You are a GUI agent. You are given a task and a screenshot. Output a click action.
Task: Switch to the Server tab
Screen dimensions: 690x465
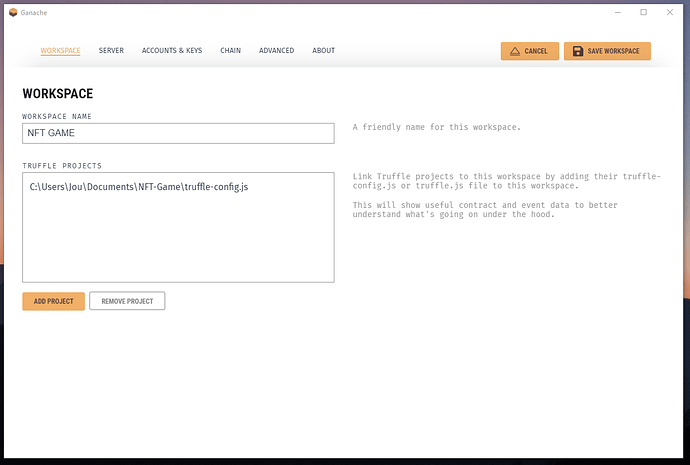click(111, 51)
